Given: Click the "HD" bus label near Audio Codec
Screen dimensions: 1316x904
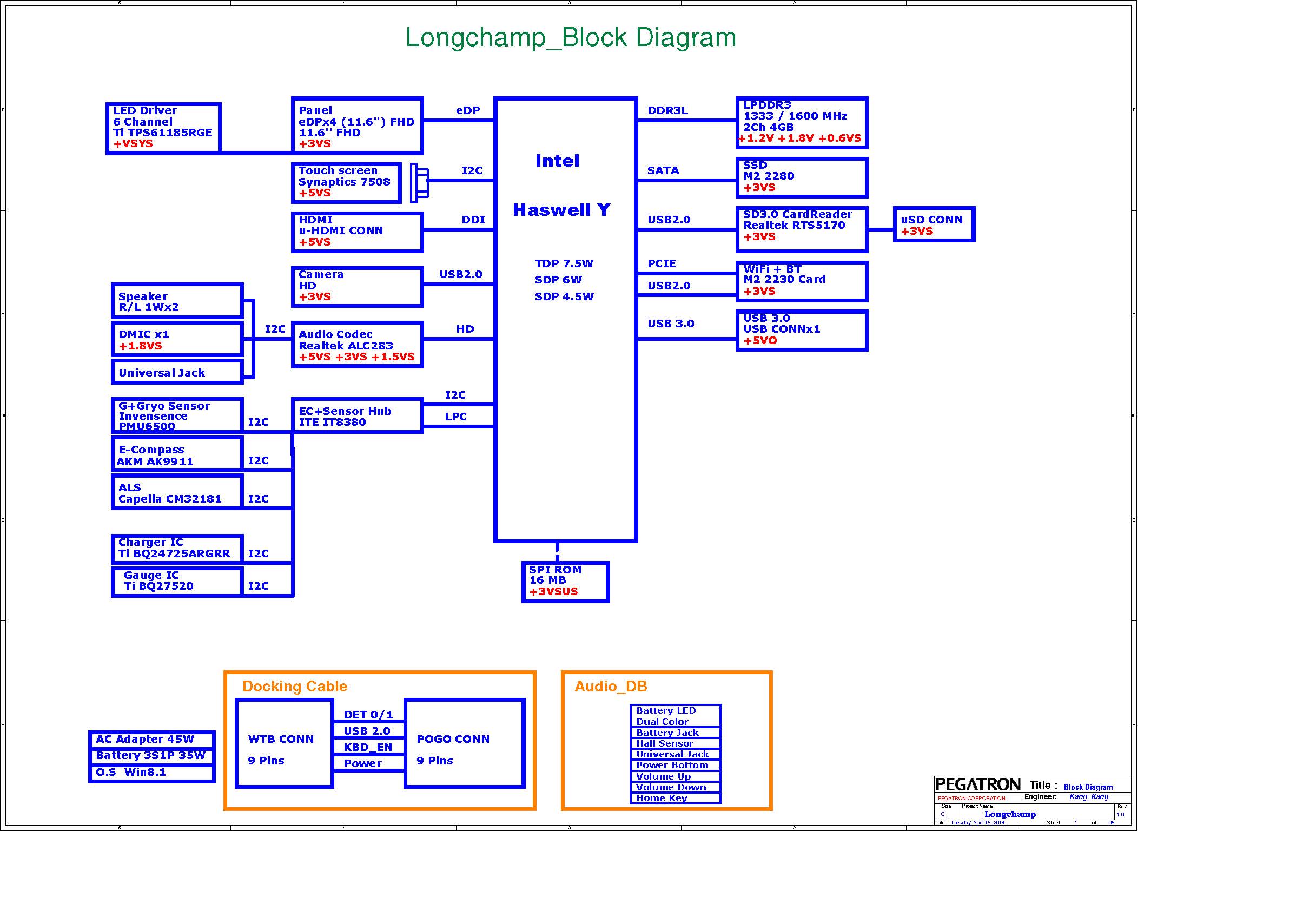Looking at the screenshot, I should point(465,329).
